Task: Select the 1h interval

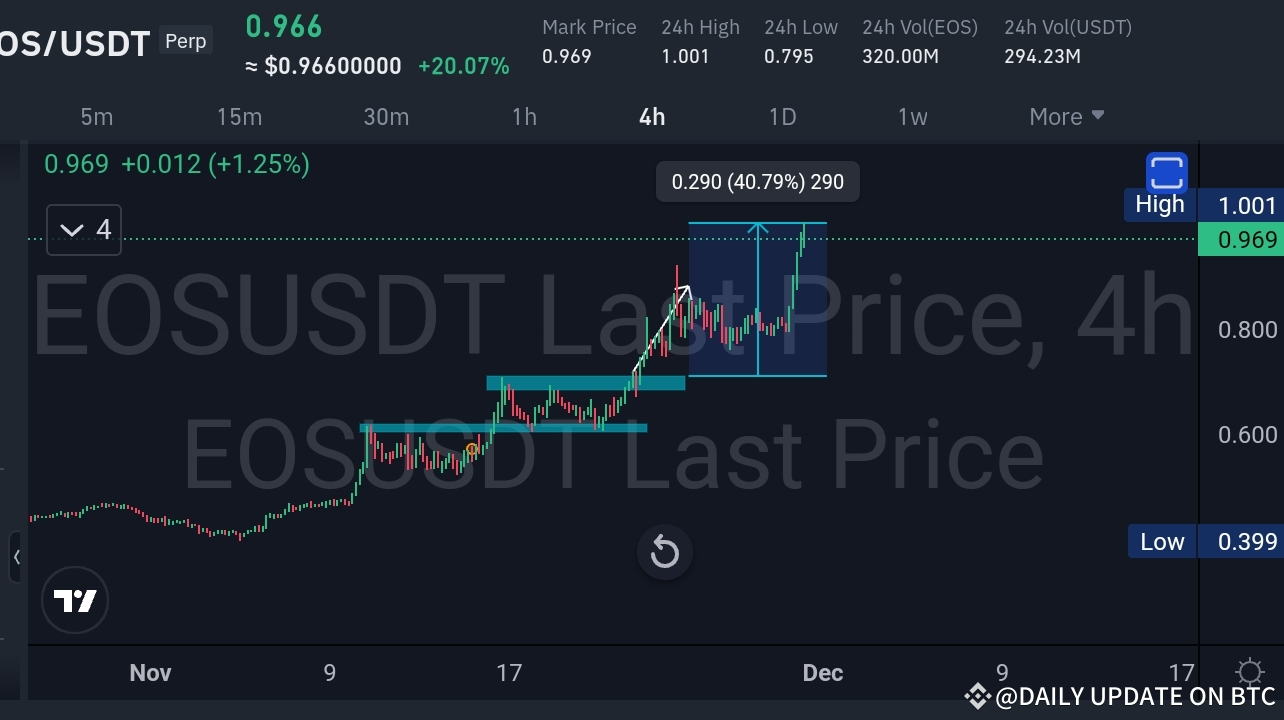Action: tap(524, 117)
